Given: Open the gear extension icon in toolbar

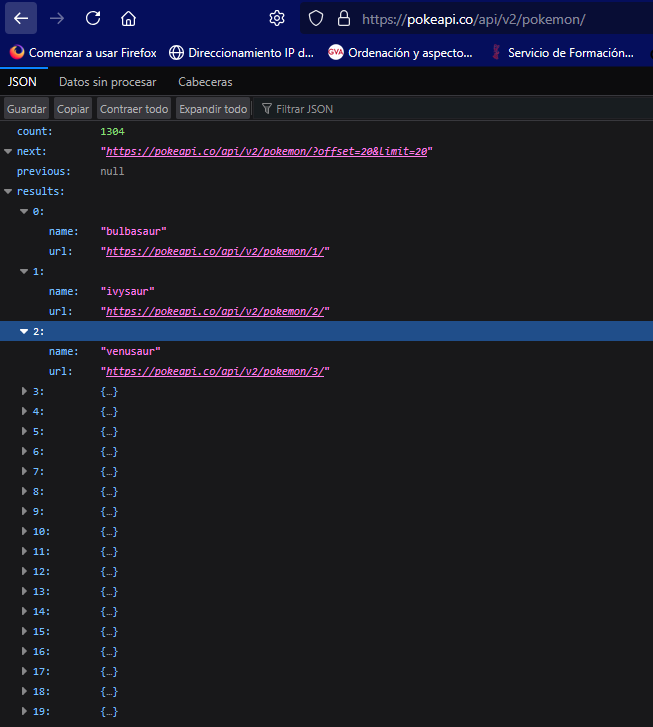Looking at the screenshot, I should click(277, 19).
